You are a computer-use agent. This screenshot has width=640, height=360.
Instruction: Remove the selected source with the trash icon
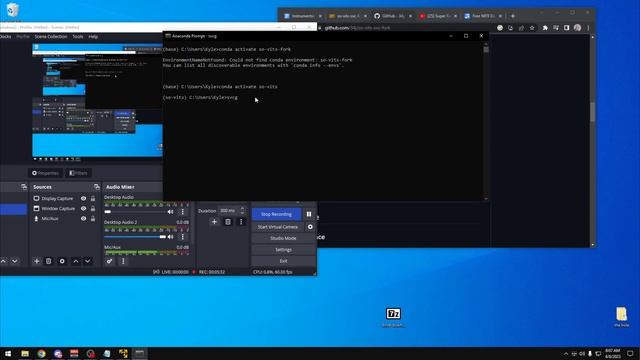49,261
